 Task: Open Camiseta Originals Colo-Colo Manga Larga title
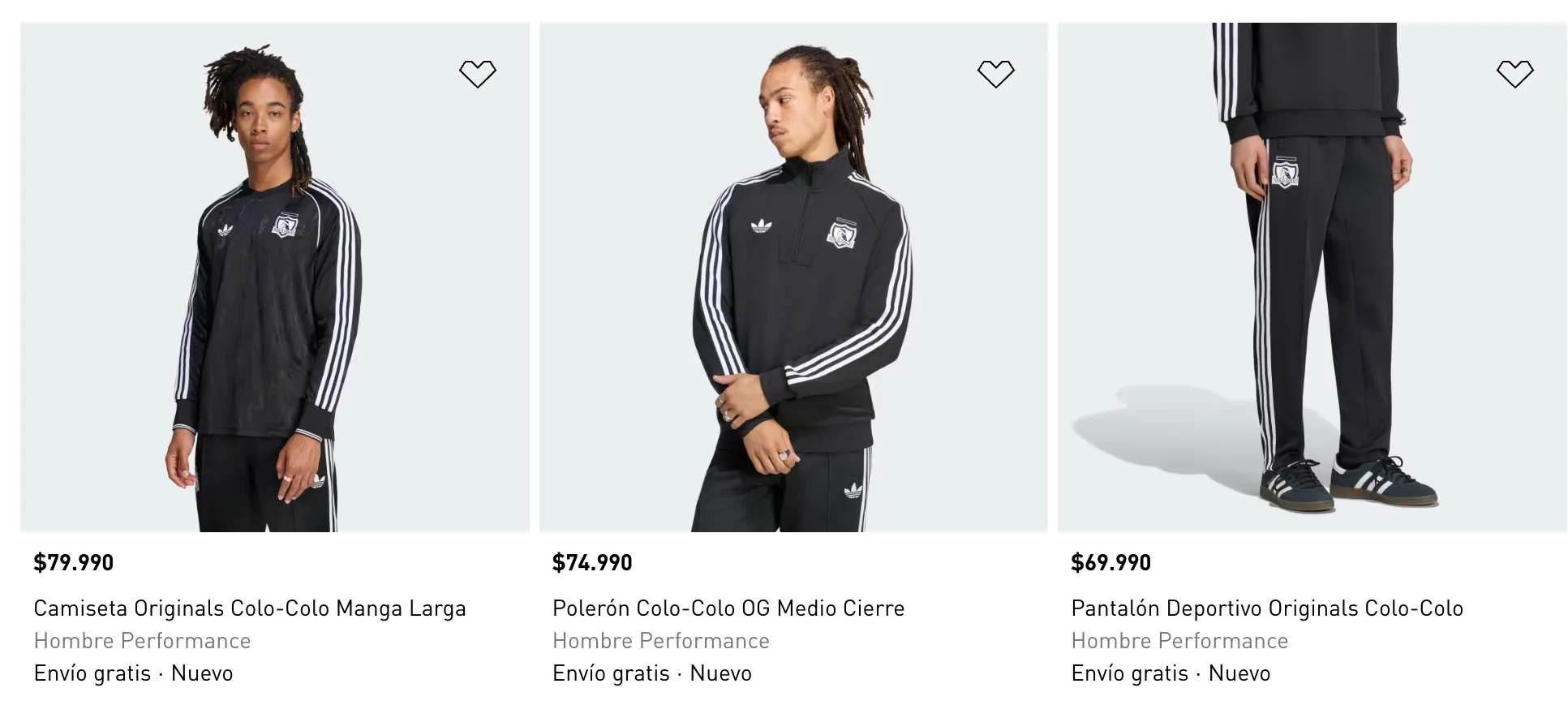pos(250,608)
